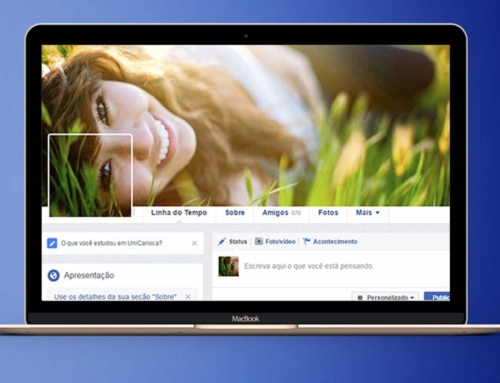
Task: Click 'Use os detalhes da sua seção' text
Action: point(115,297)
